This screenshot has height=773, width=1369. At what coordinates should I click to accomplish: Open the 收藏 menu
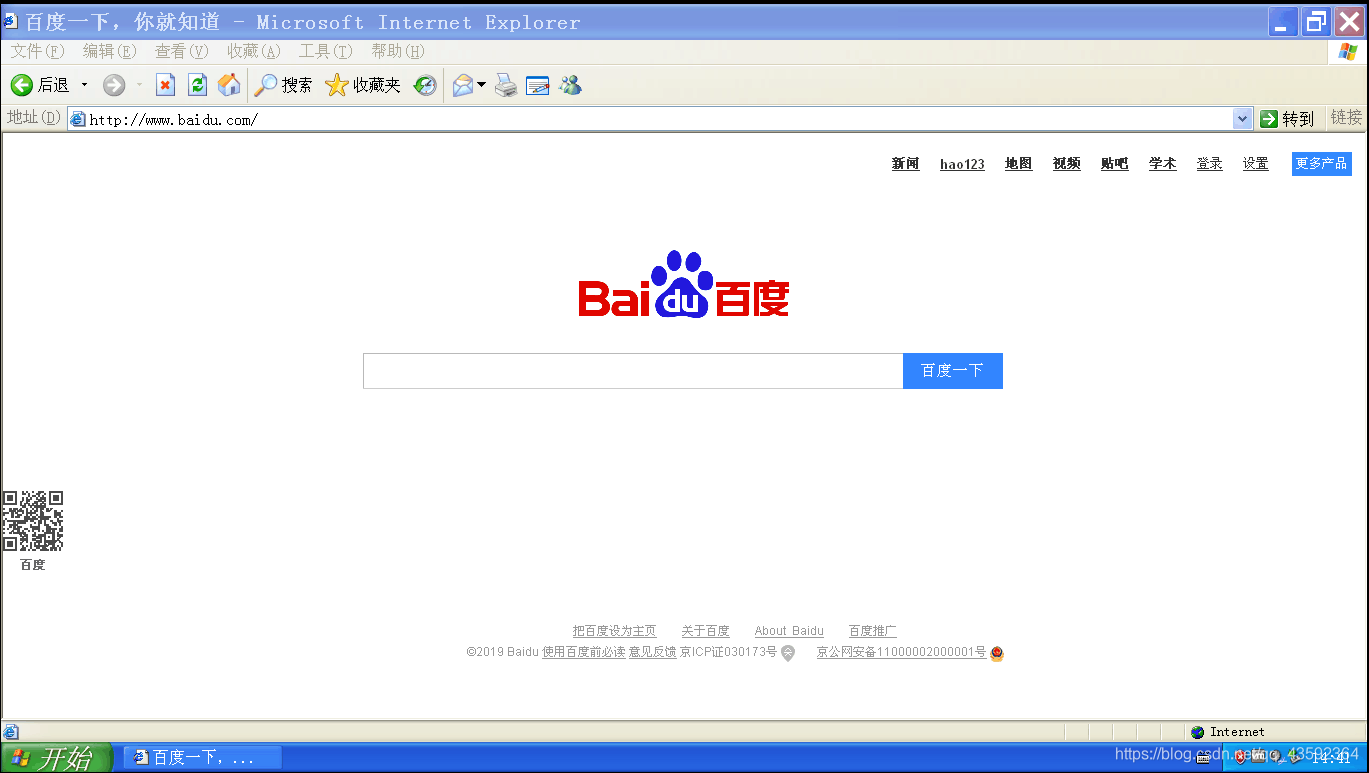tap(254, 51)
